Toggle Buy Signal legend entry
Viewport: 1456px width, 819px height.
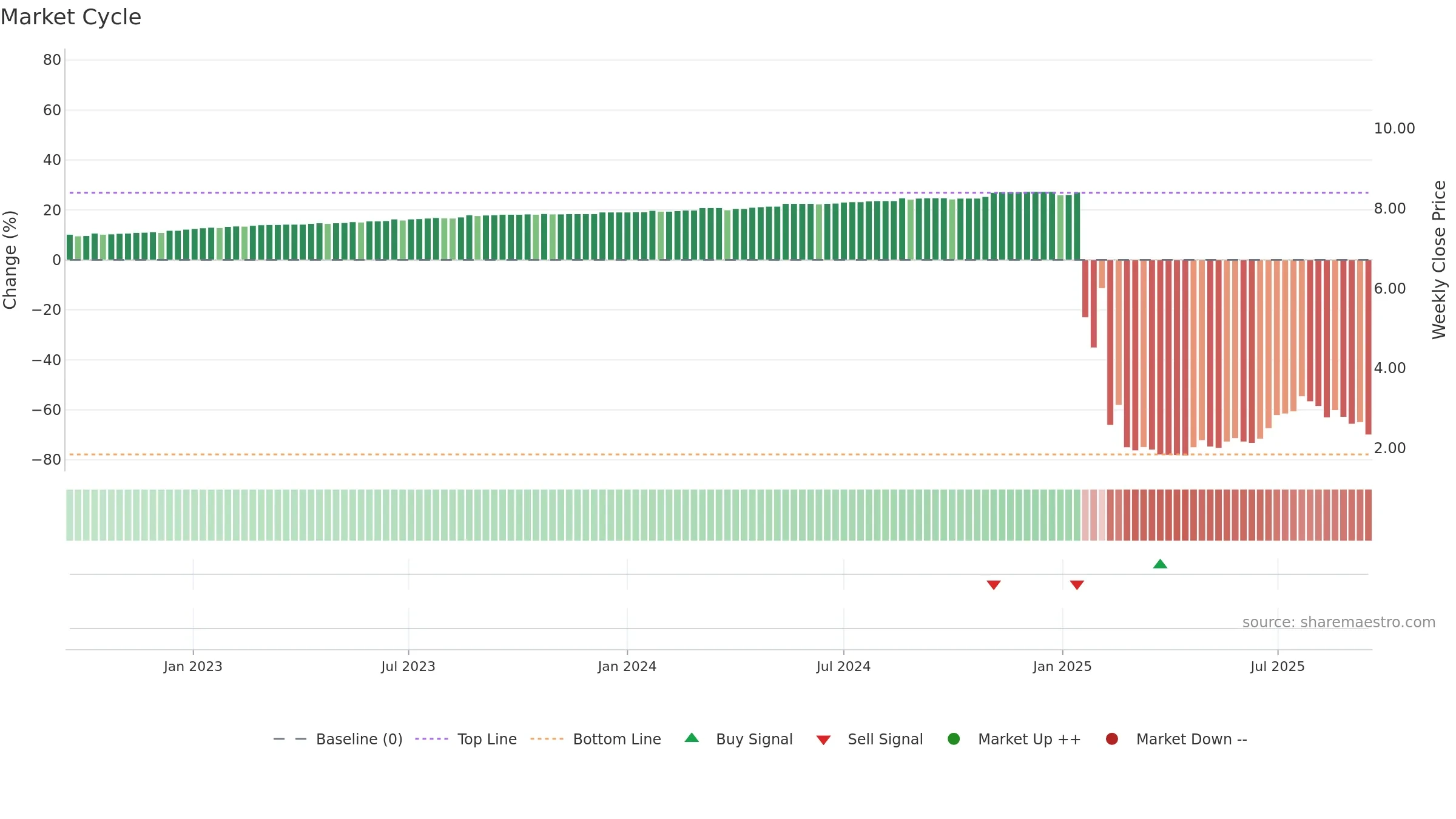tap(738, 739)
